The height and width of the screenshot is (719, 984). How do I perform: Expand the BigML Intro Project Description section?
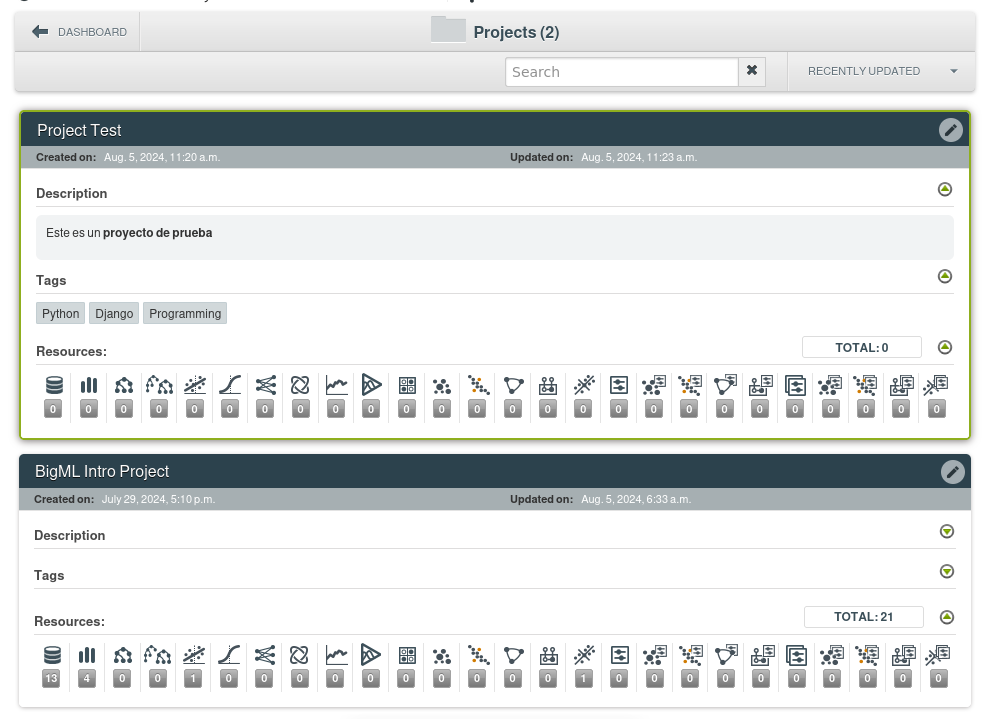tap(947, 532)
